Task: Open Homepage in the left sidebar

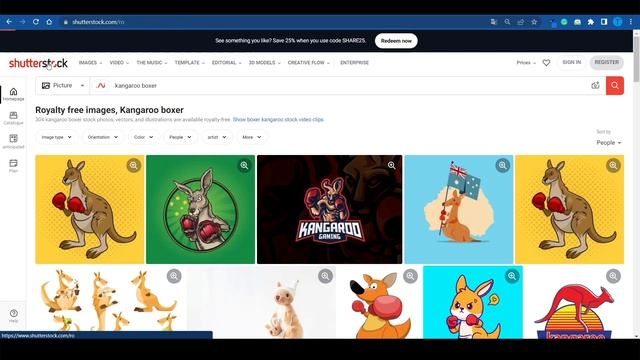Action: (13, 94)
